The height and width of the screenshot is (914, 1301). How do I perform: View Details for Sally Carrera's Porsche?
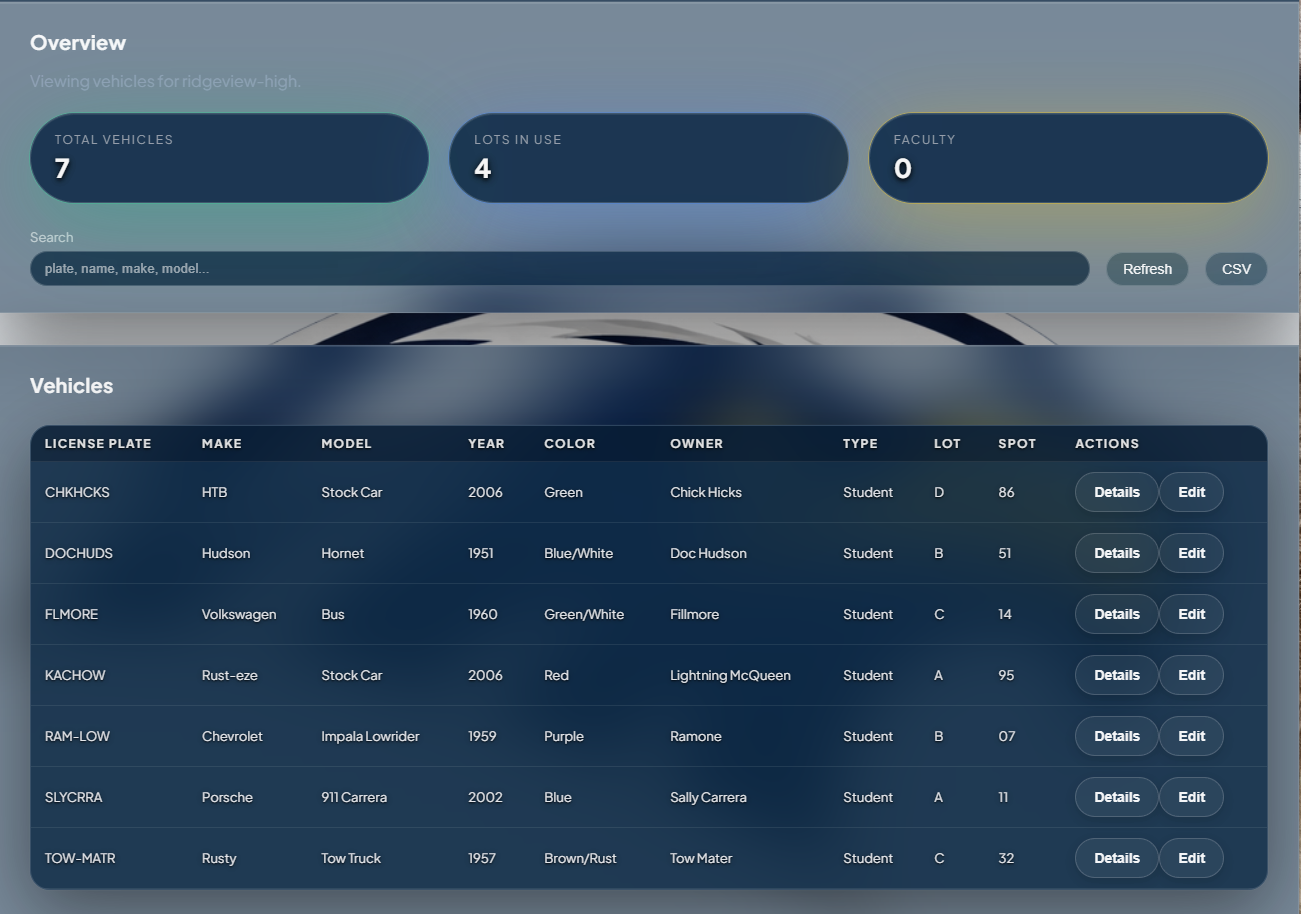coord(1116,797)
